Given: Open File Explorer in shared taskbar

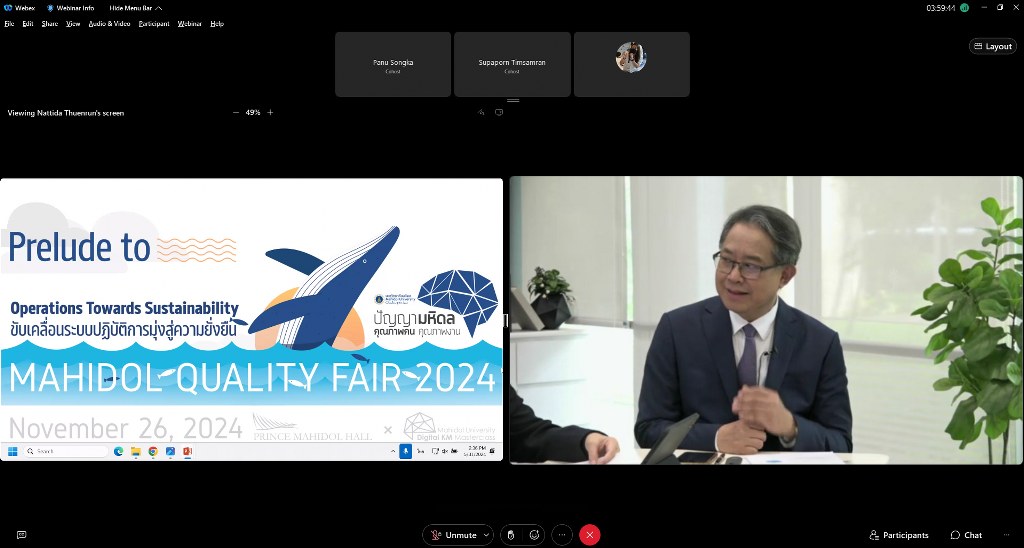Looking at the screenshot, I should click(x=136, y=451).
